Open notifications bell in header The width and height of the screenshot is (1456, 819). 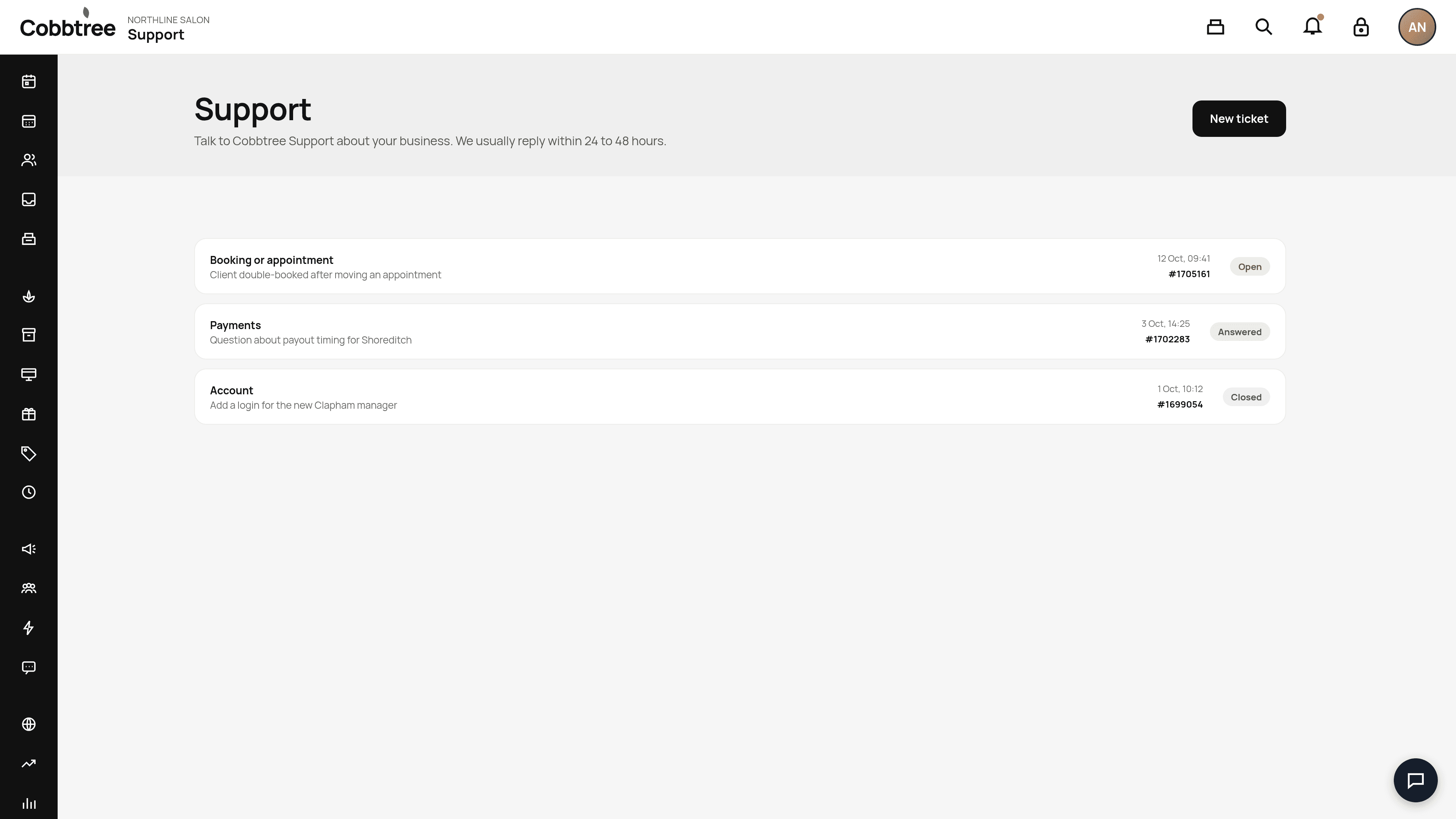tap(1312, 27)
